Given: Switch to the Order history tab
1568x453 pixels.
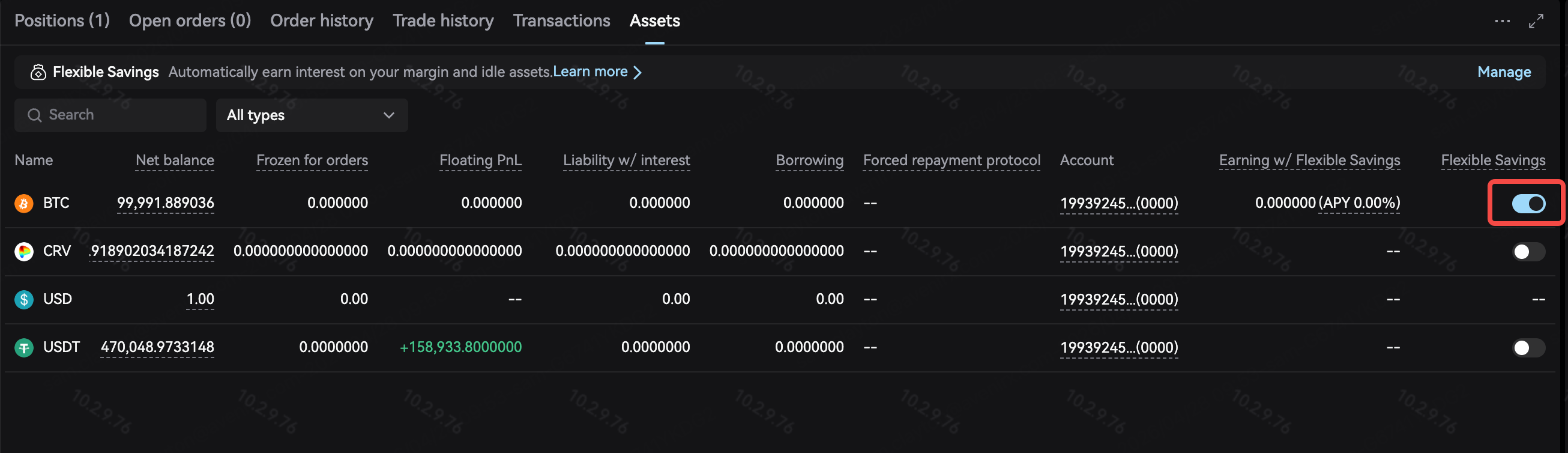Looking at the screenshot, I should (x=321, y=20).
